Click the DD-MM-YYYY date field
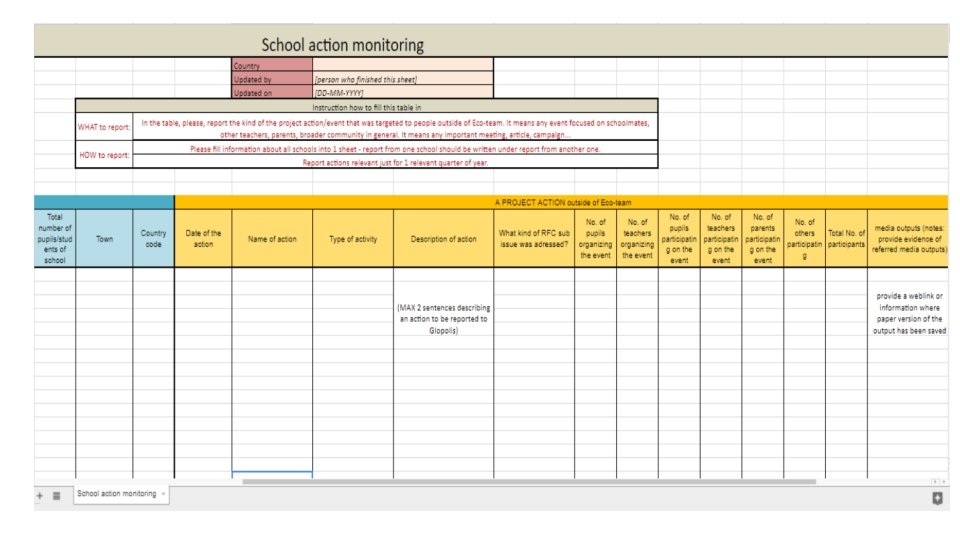The image size is (960, 540). tap(402, 92)
